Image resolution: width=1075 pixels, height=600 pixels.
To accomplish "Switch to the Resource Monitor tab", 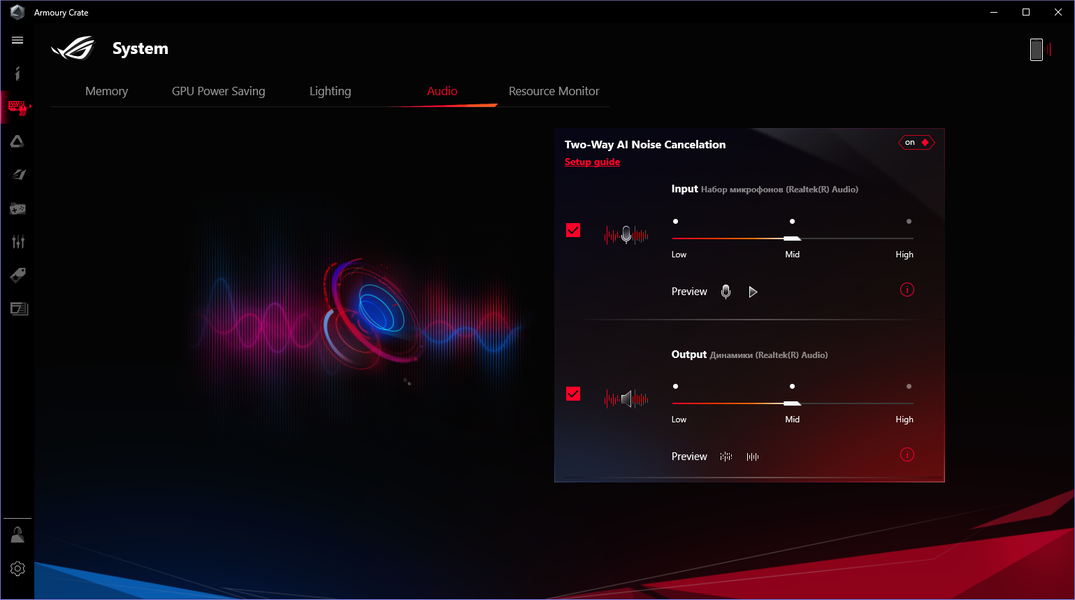I will click(554, 91).
